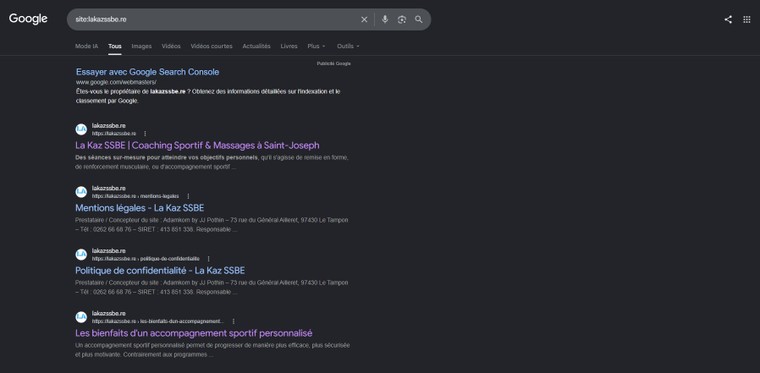Screen dimensions: 760x373
Task: Open the Livres tab
Action: coord(289,46)
